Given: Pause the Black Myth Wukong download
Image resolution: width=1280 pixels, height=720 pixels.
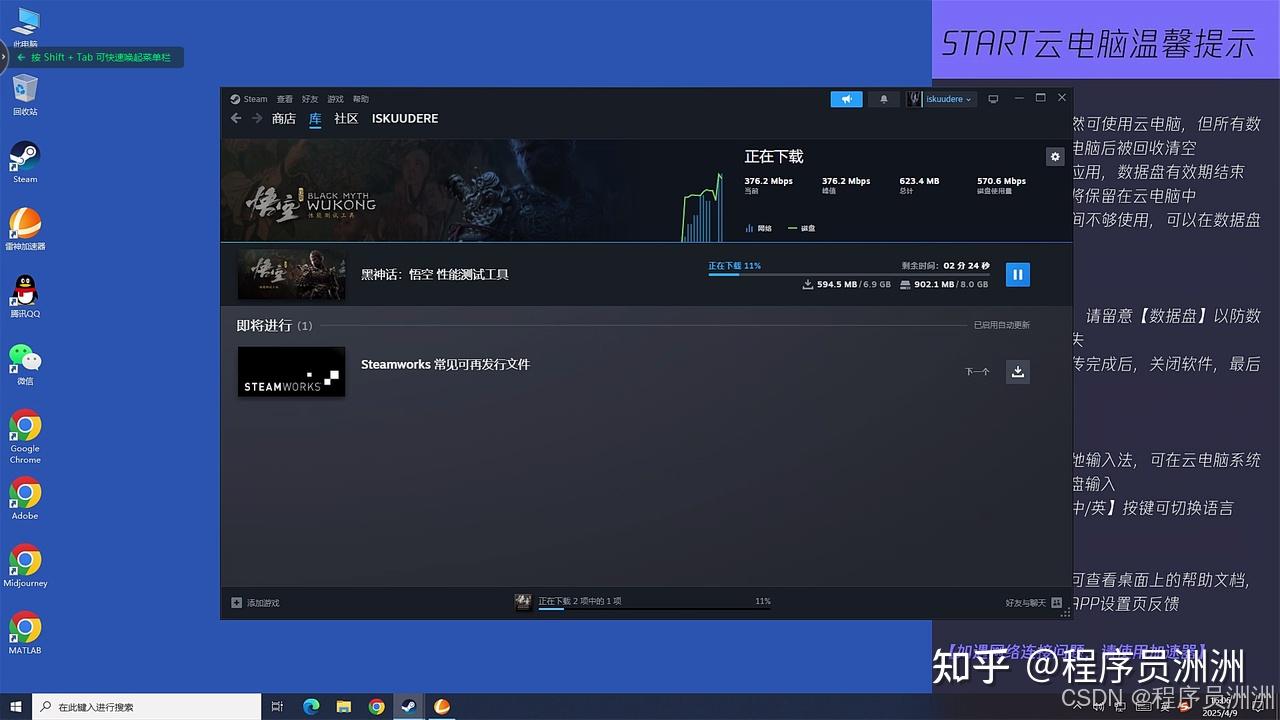Looking at the screenshot, I should click(1017, 274).
